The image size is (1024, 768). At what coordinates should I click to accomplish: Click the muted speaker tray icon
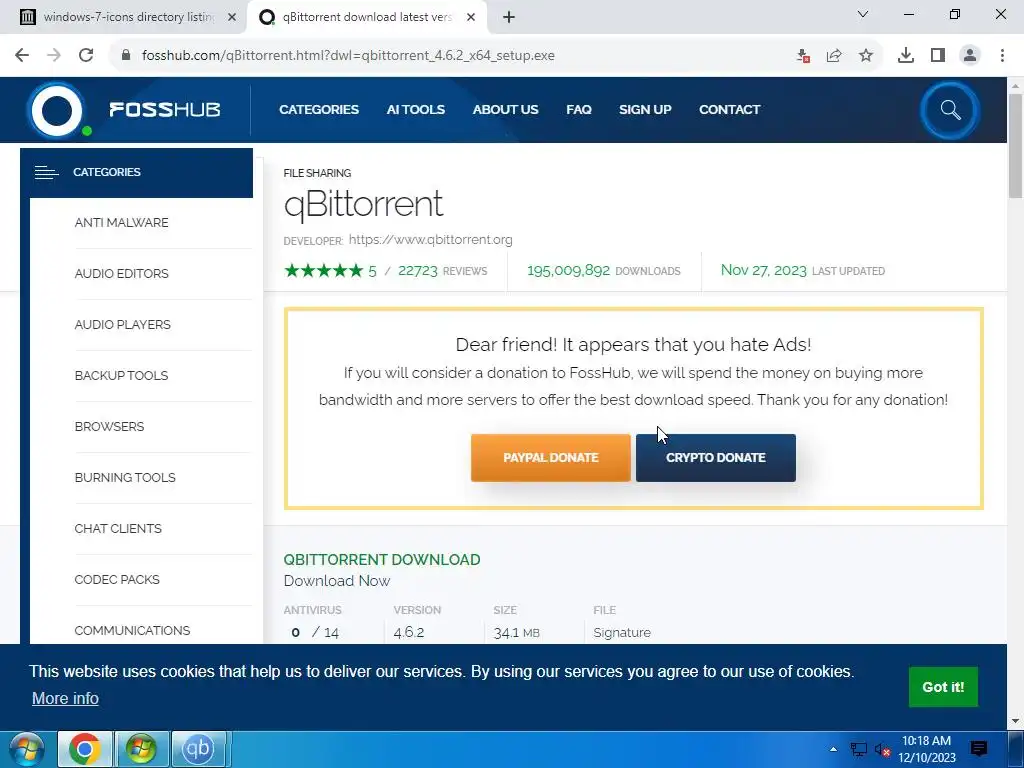(x=883, y=750)
